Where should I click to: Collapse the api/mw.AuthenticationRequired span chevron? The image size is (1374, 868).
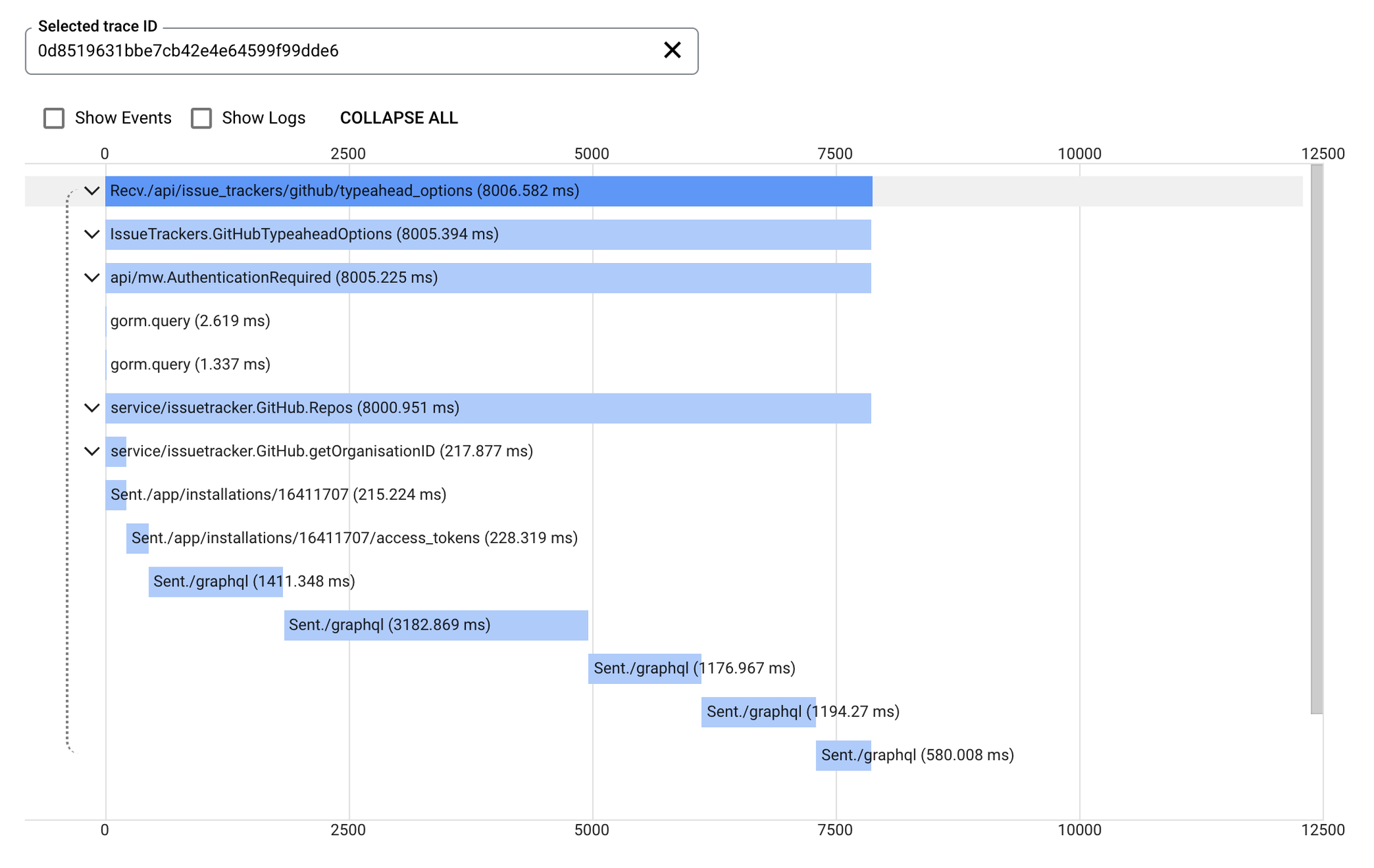(91, 277)
